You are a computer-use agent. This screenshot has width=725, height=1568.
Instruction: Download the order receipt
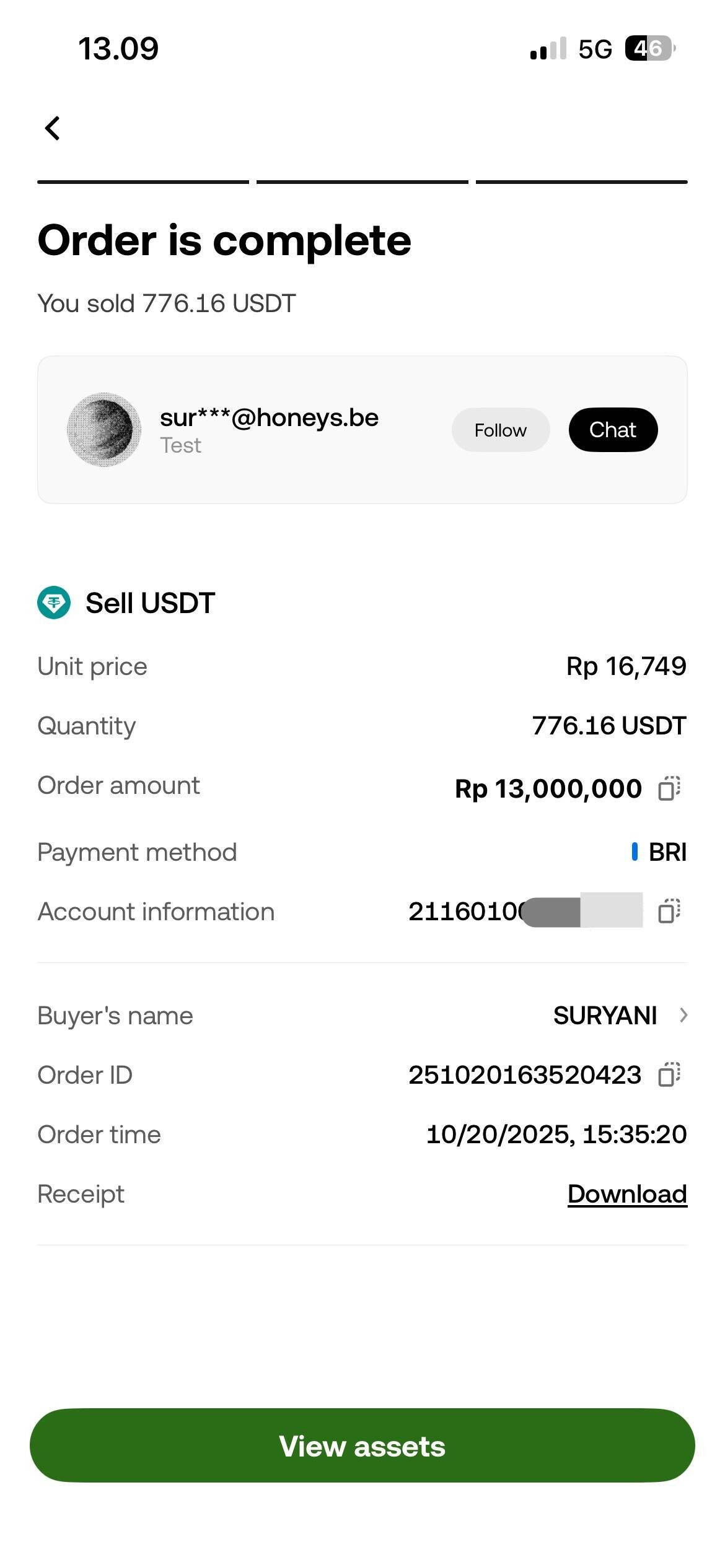[x=627, y=1193]
